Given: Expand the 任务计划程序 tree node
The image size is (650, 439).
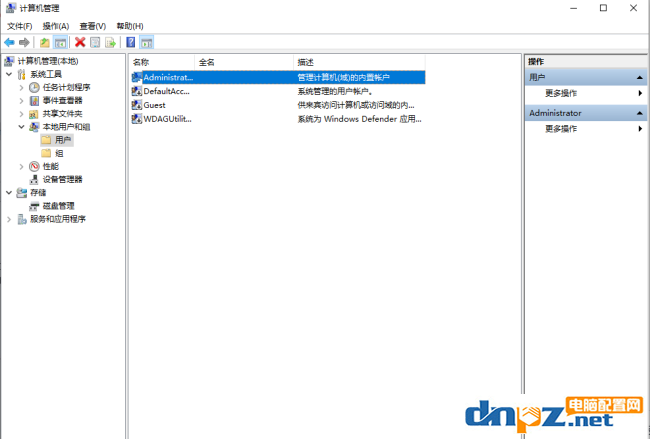Looking at the screenshot, I should [x=22, y=88].
